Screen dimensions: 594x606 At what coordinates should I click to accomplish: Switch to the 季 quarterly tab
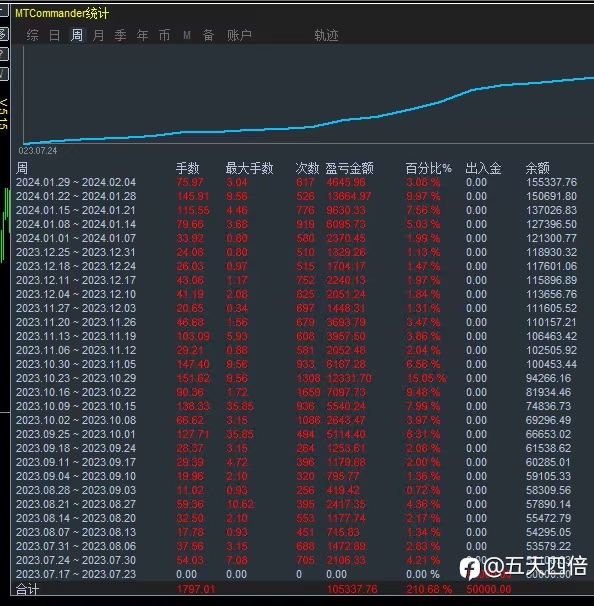[x=120, y=36]
